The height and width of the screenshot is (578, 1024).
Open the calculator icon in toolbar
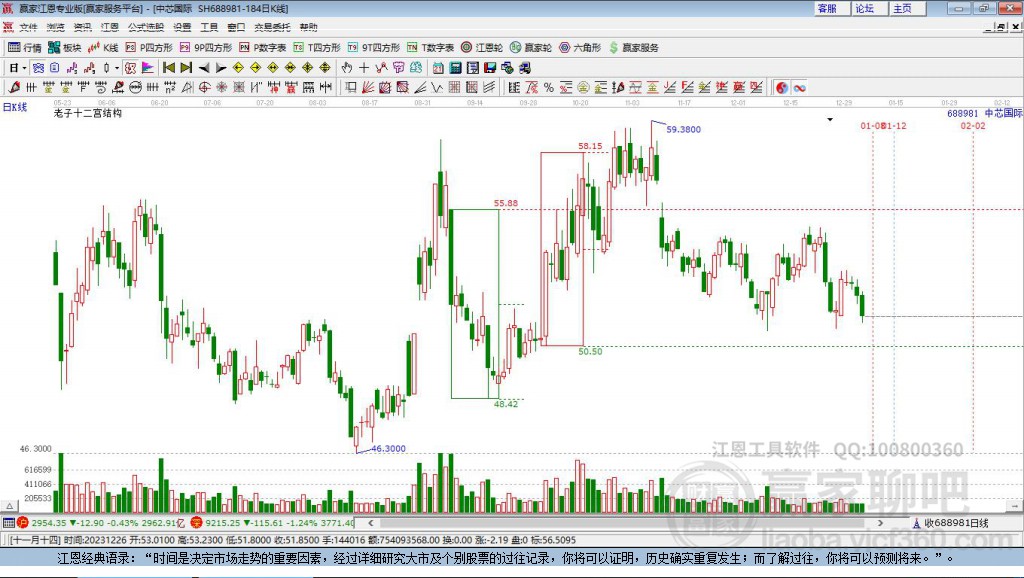coord(456,68)
